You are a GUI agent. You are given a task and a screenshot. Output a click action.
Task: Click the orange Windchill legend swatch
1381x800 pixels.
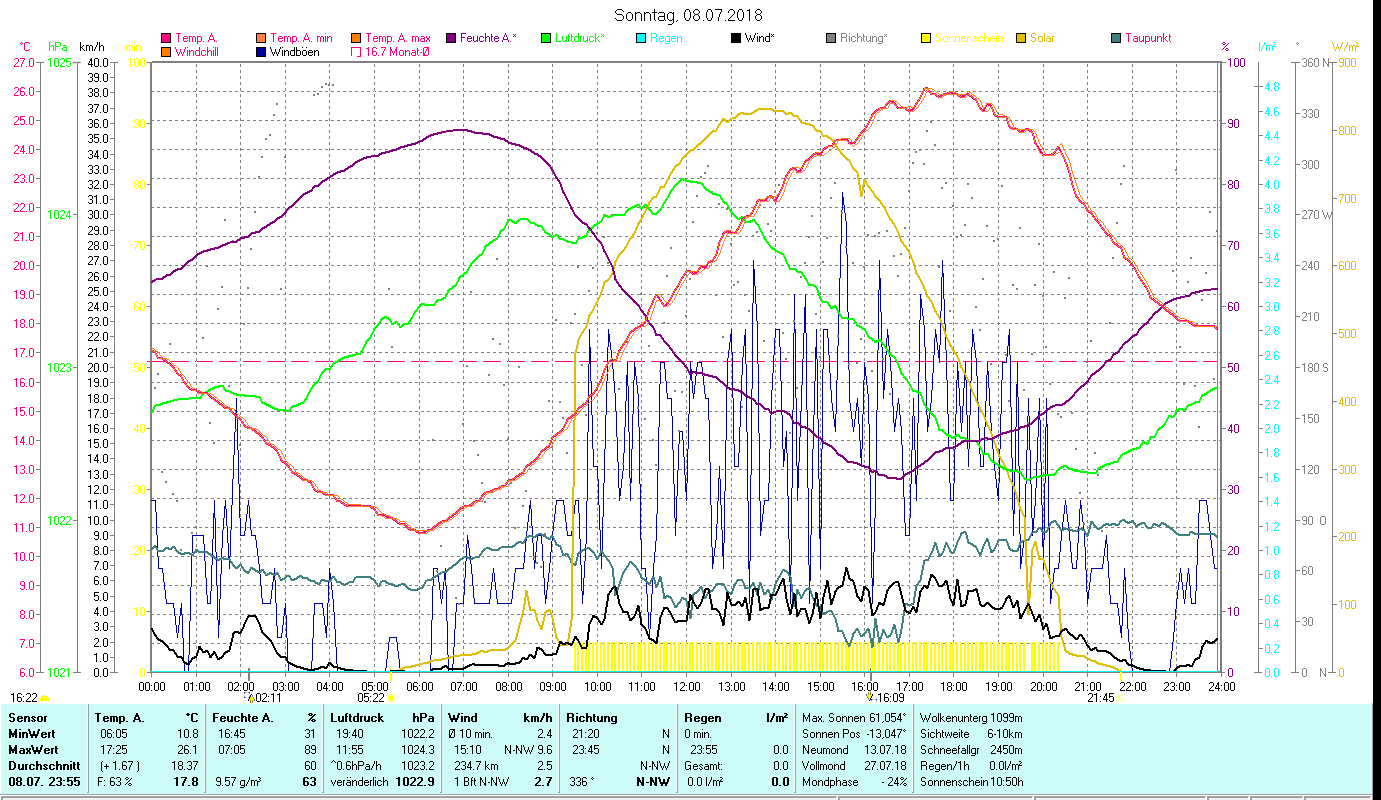point(166,52)
